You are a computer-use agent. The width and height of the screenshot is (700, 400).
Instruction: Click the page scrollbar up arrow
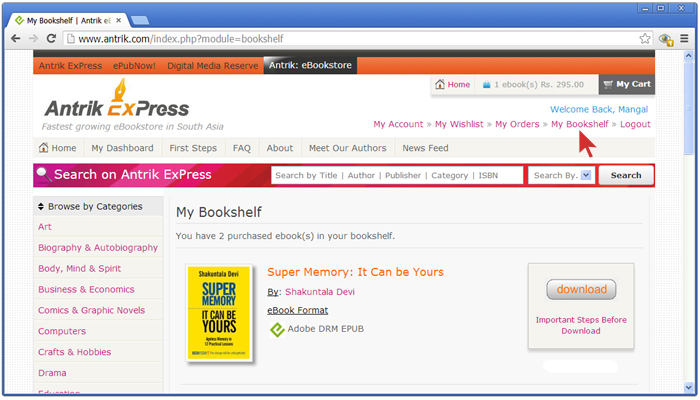(688, 56)
